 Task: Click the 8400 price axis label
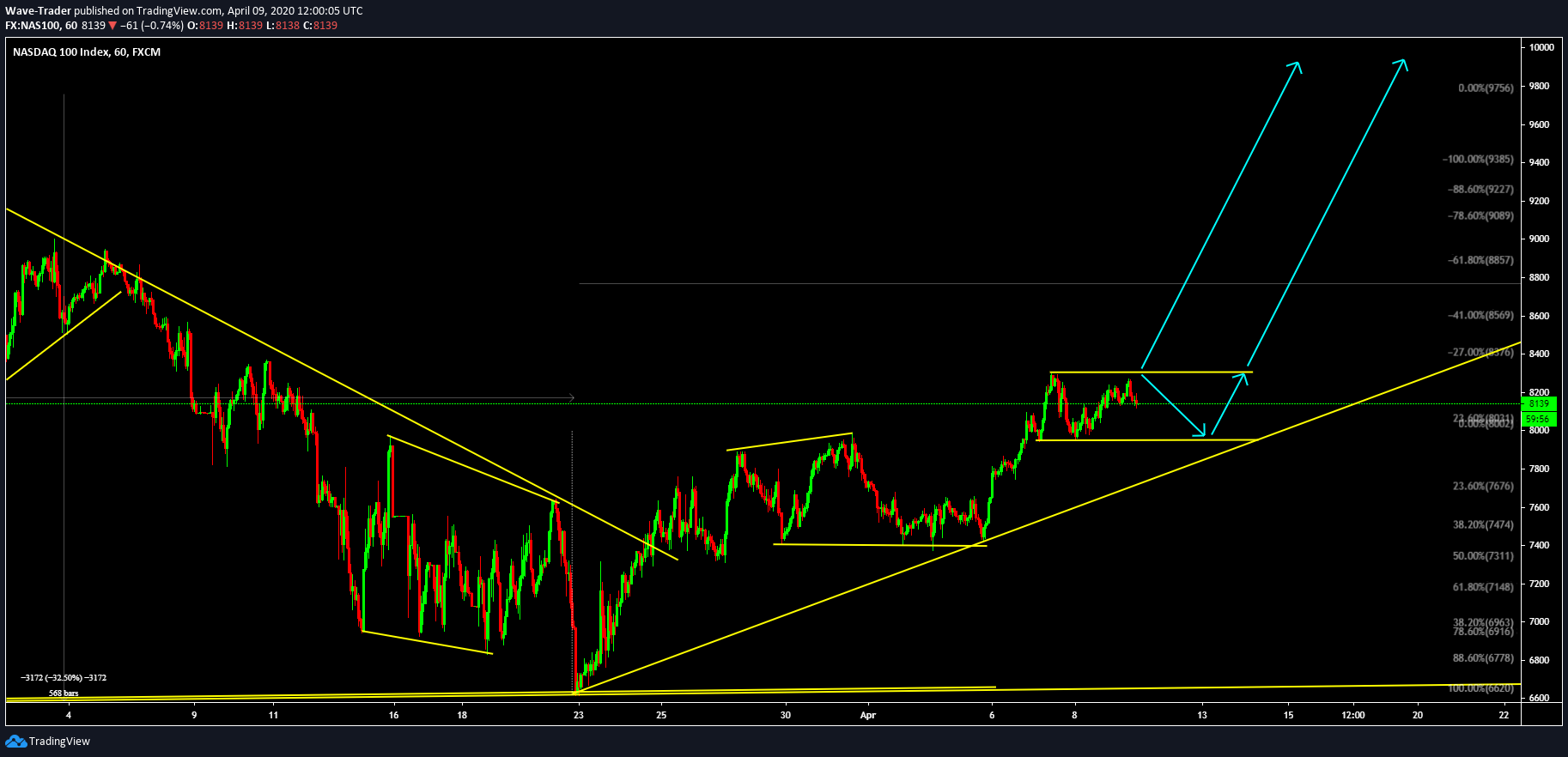click(1539, 354)
